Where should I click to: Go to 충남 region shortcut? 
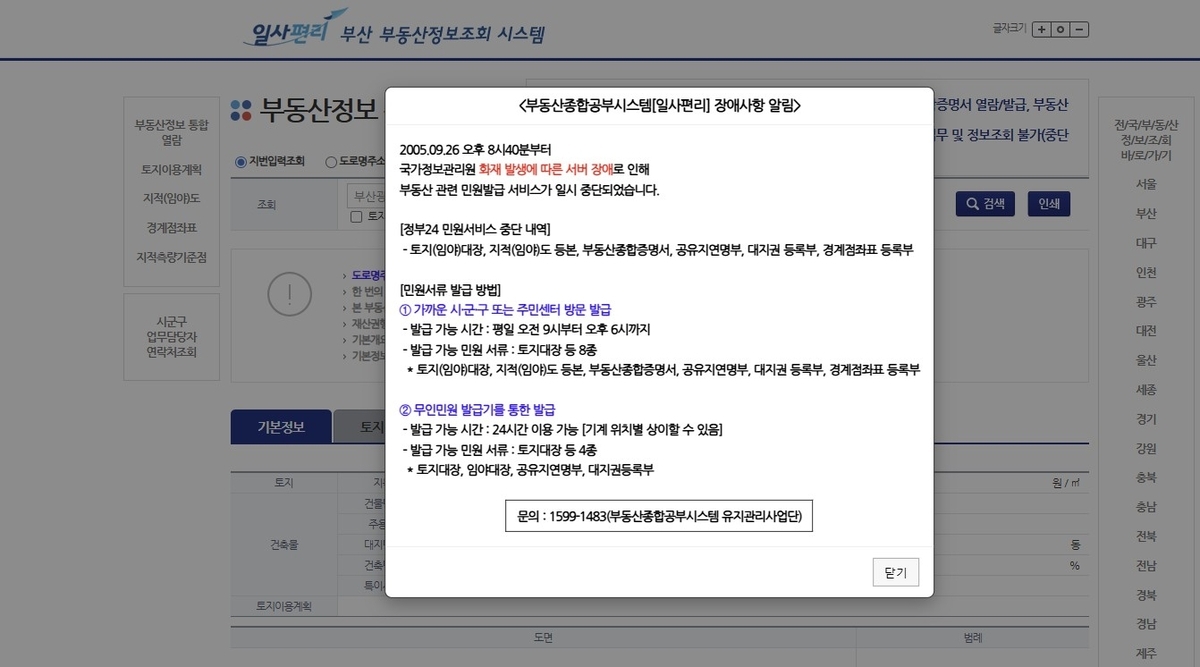[1146, 507]
